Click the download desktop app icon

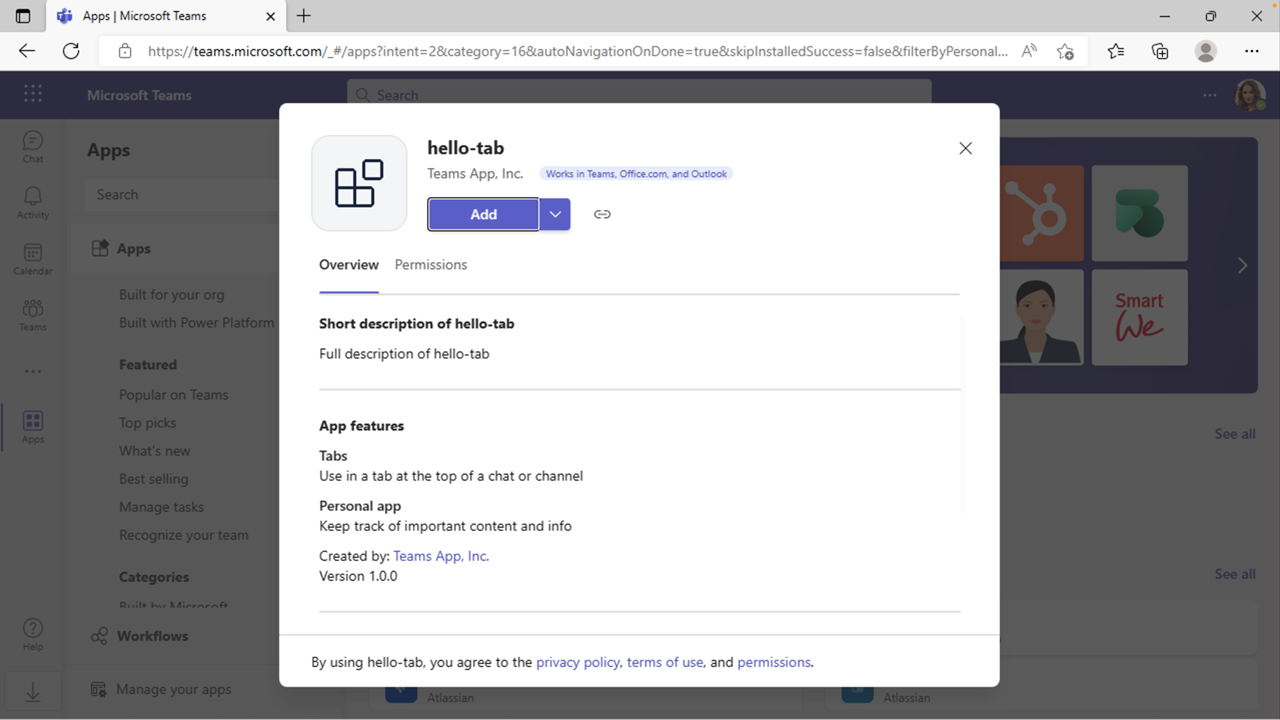pos(33,692)
